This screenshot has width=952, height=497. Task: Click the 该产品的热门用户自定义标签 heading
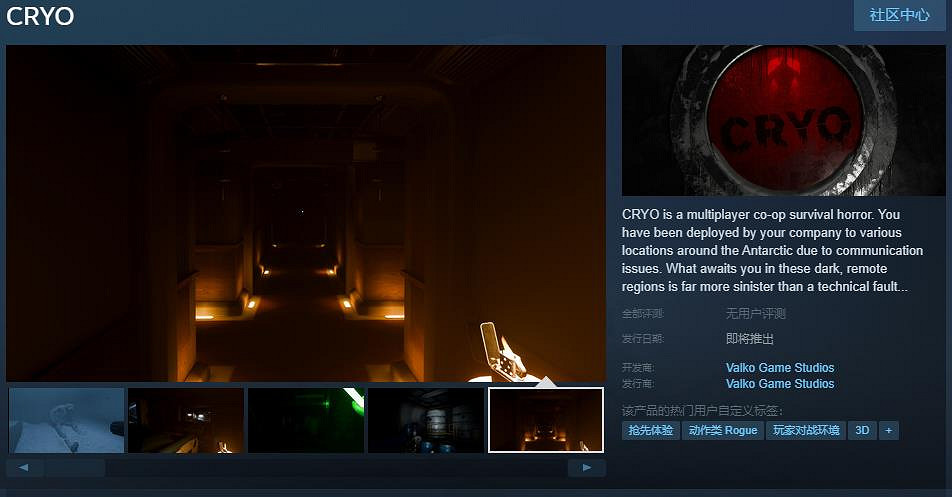(702, 411)
